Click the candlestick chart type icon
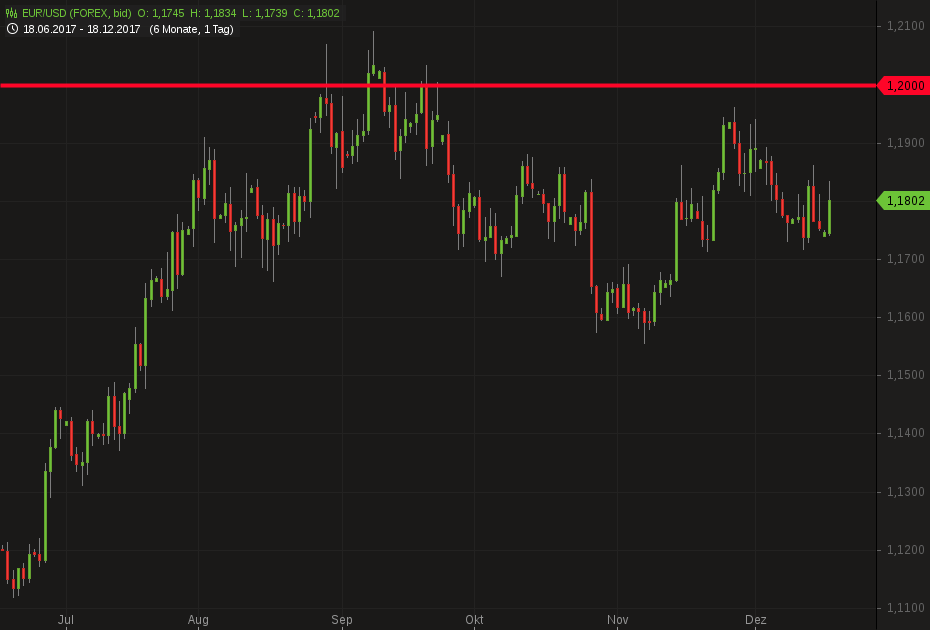Image resolution: width=930 pixels, height=630 pixels. (12, 13)
